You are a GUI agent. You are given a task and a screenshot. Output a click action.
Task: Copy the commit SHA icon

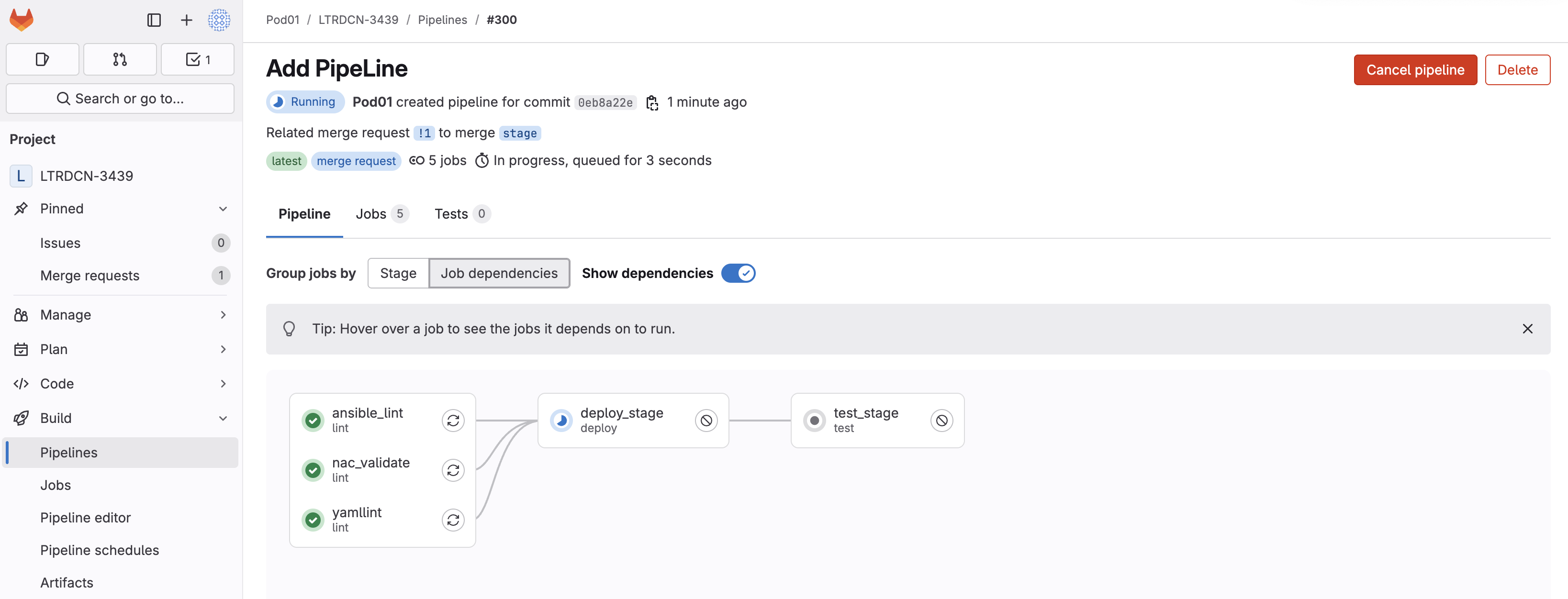click(652, 103)
